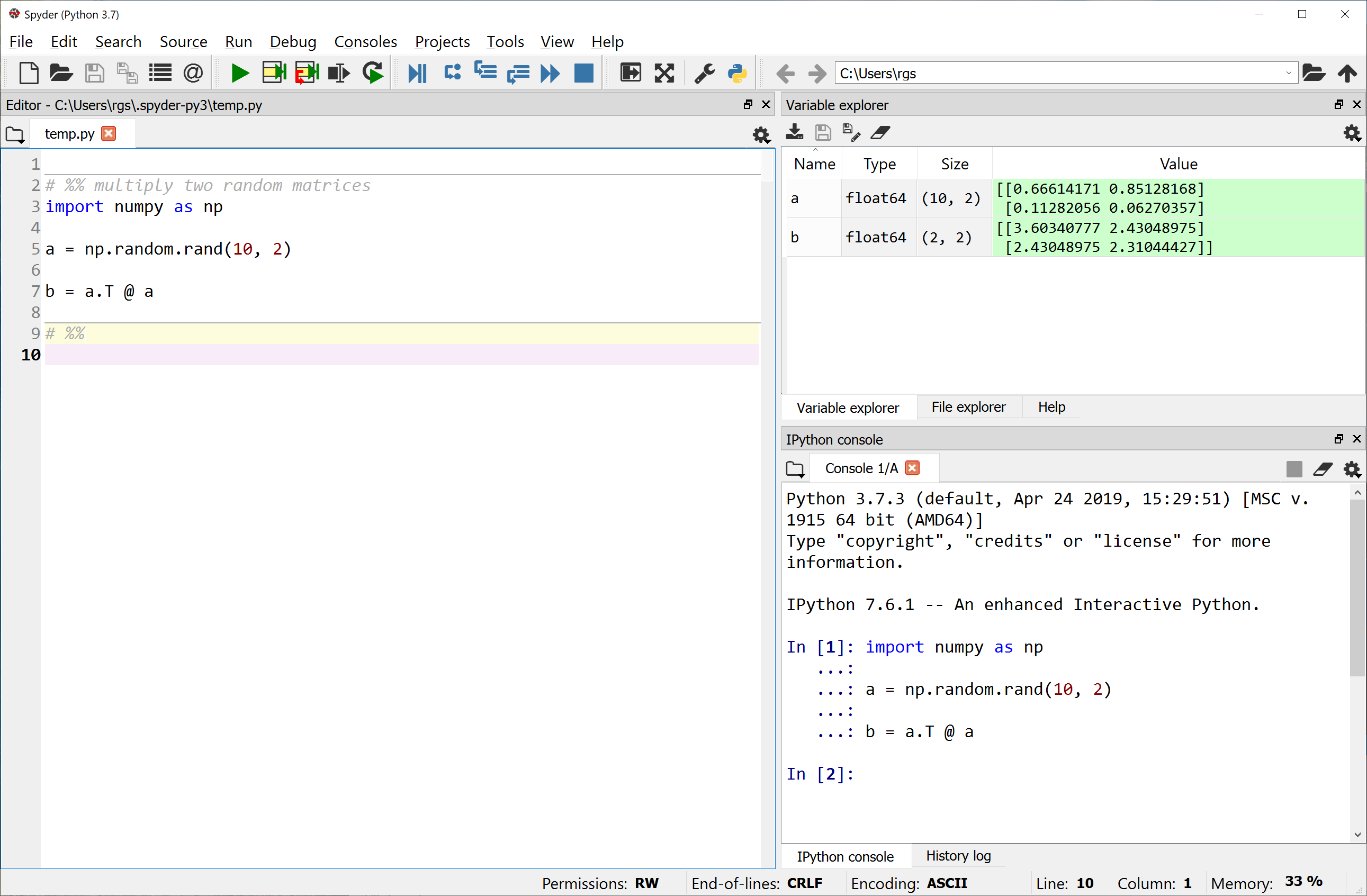1367x896 pixels.
Task: Create a new file
Action: pos(29,73)
